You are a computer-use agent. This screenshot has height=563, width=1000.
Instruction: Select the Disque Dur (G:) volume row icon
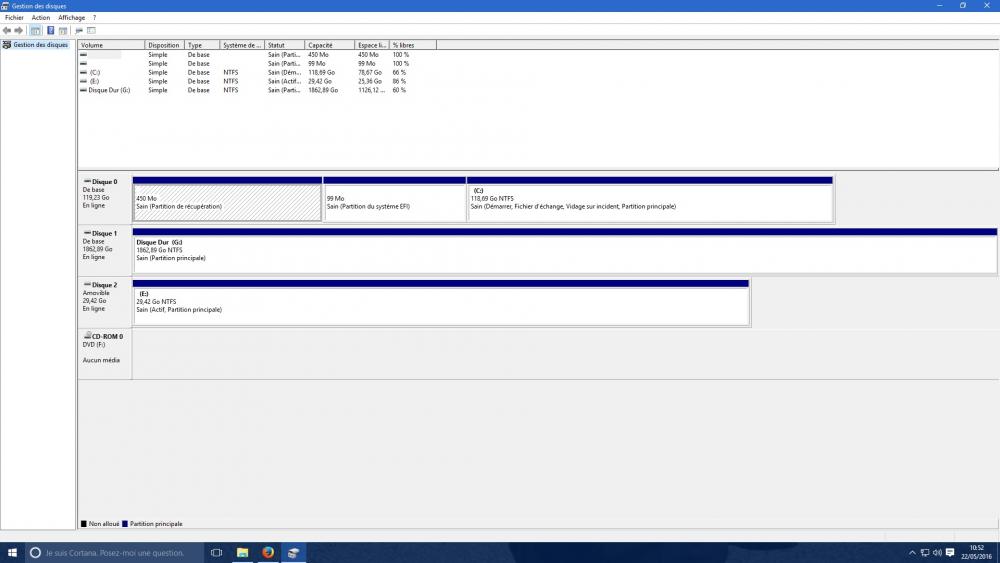(83, 91)
